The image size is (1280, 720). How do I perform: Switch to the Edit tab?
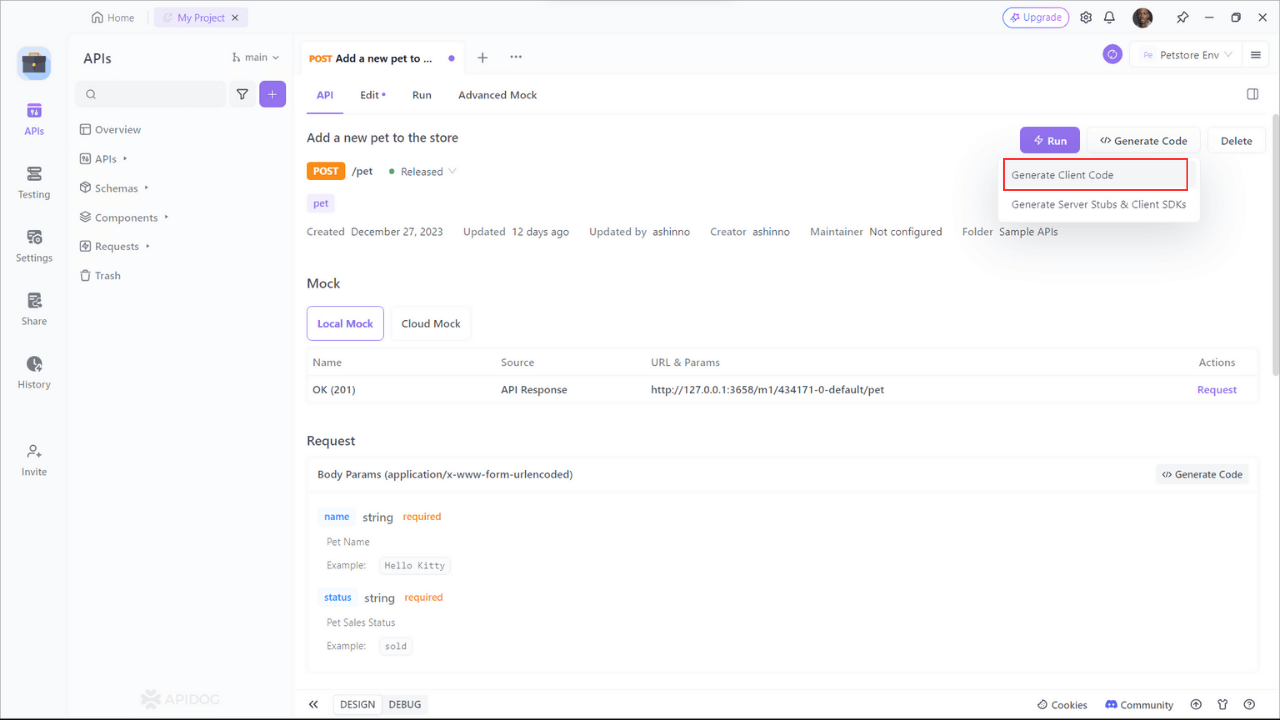click(372, 95)
